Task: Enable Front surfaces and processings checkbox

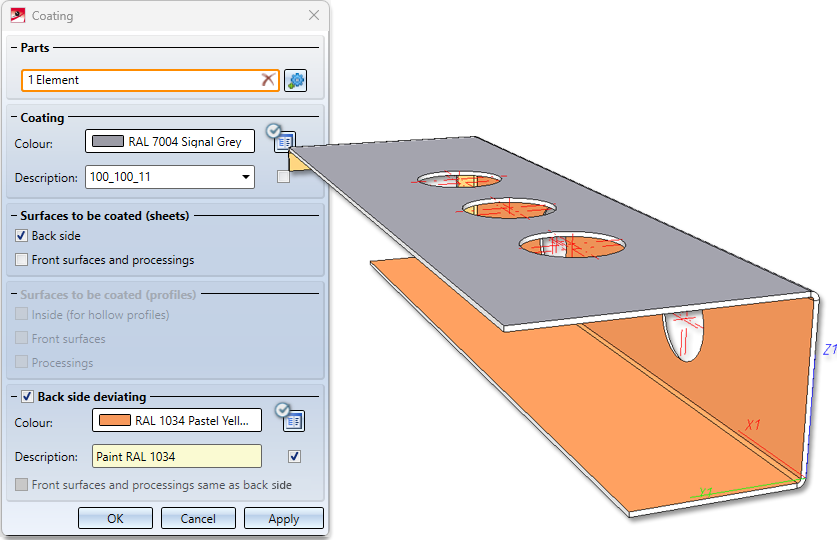Action: tap(21, 260)
